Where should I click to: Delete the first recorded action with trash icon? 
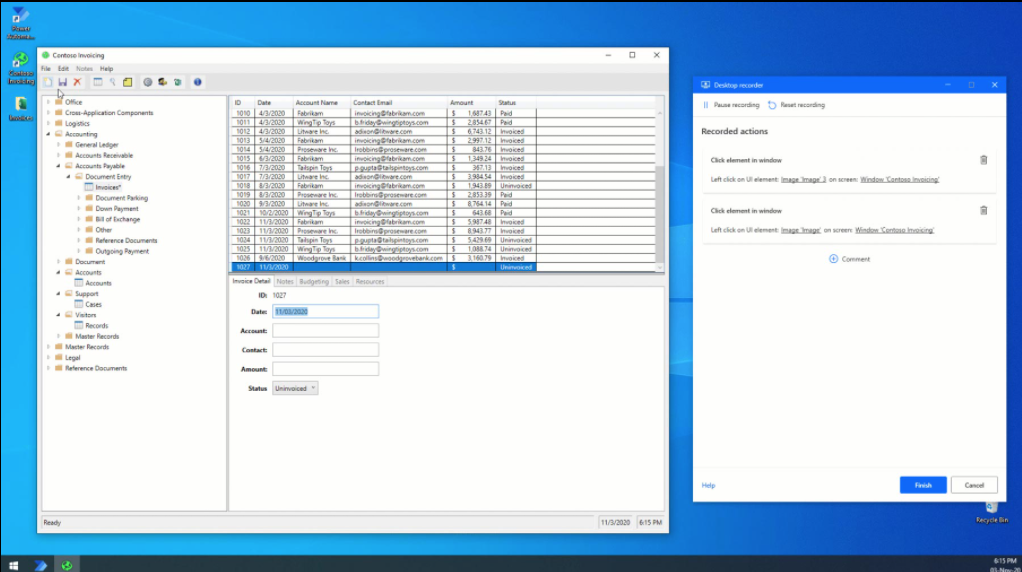point(983,160)
